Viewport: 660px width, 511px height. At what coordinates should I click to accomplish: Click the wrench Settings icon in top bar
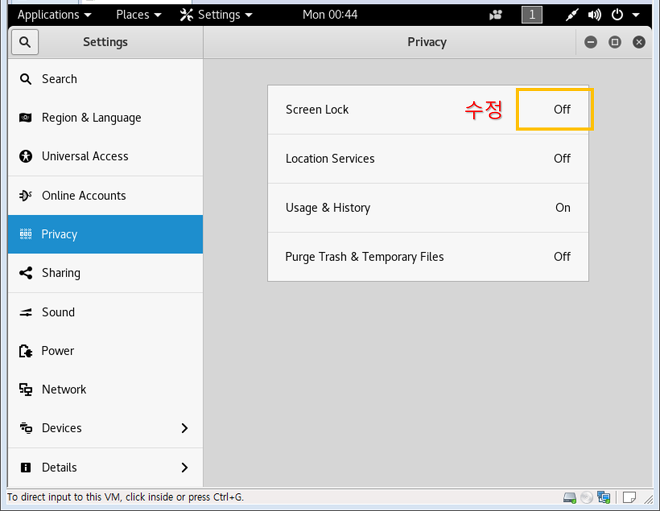tap(186, 15)
